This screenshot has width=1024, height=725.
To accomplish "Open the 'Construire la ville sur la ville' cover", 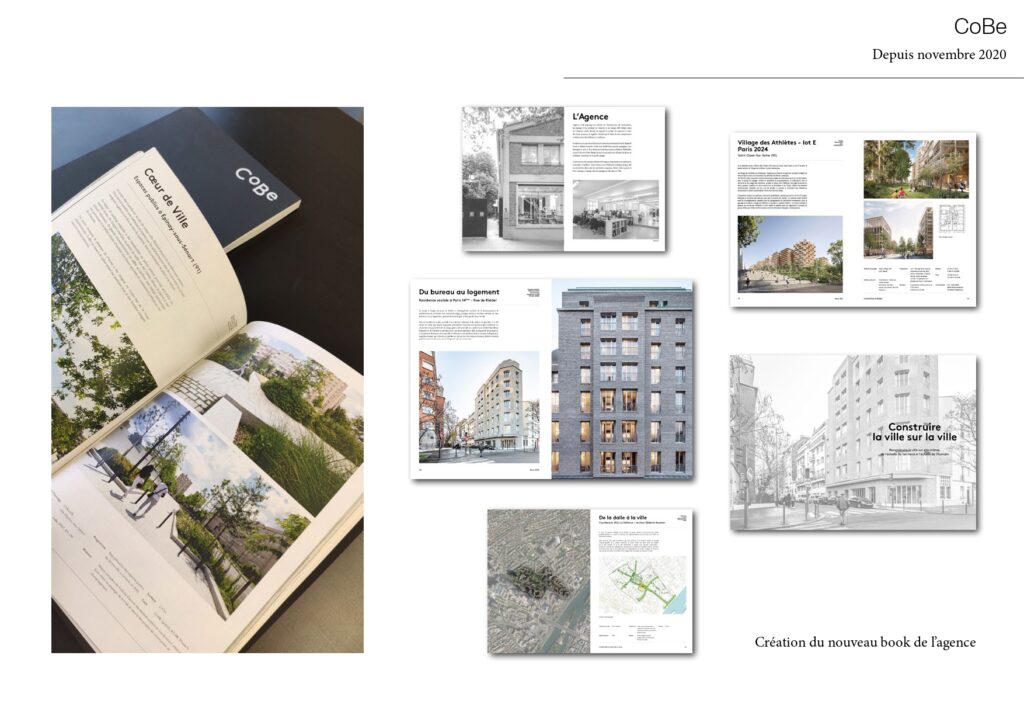I will 853,441.
